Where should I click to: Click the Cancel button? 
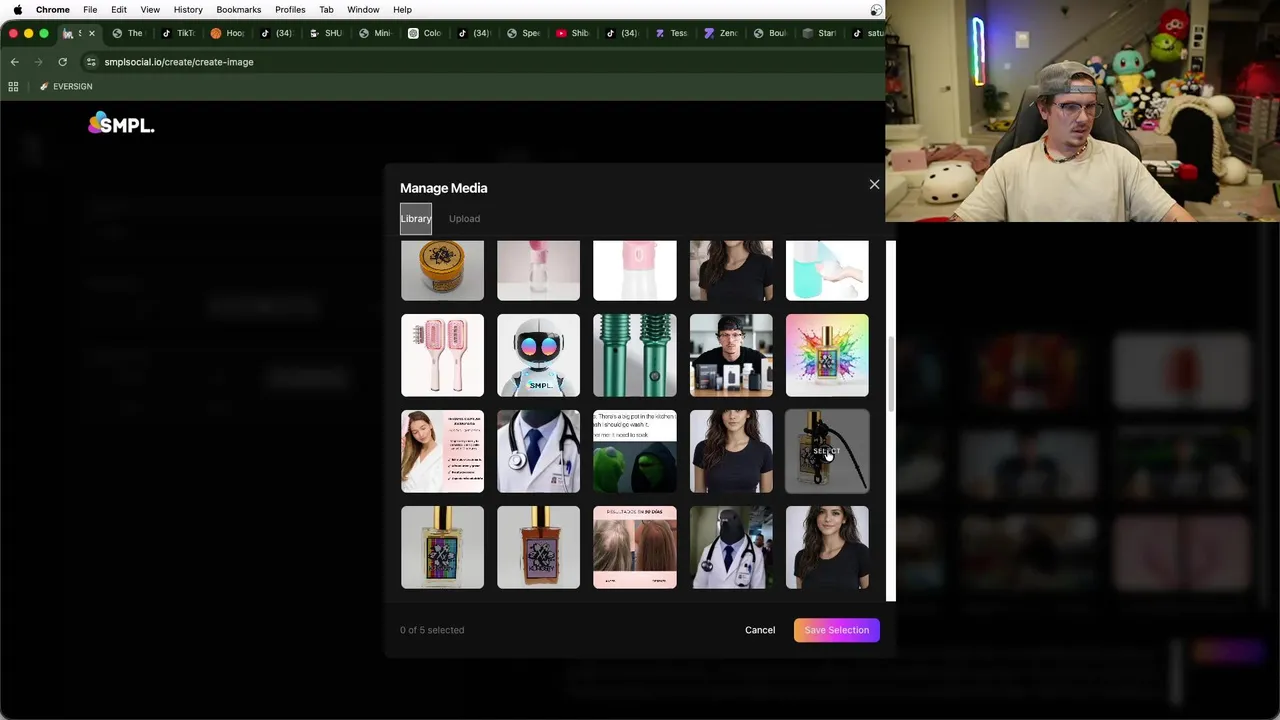coord(760,630)
